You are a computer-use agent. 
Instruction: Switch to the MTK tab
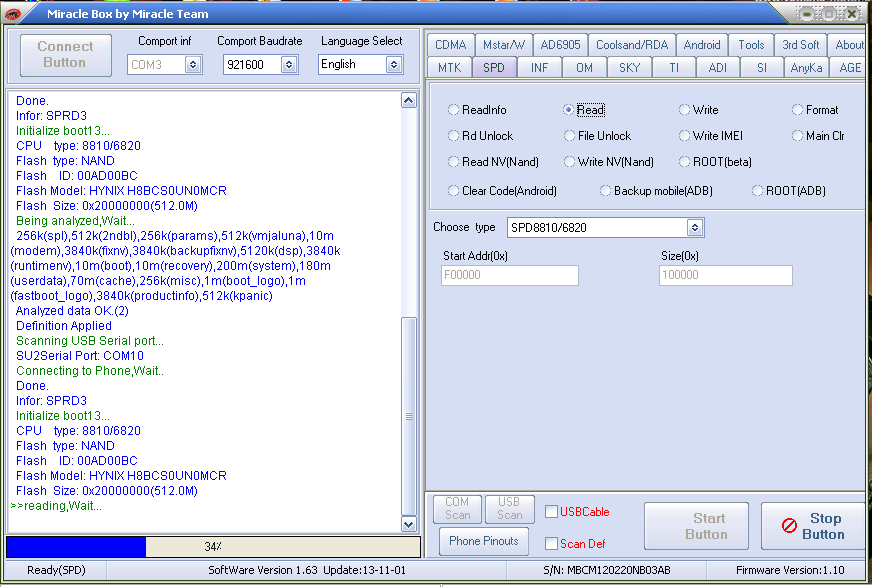click(x=449, y=68)
